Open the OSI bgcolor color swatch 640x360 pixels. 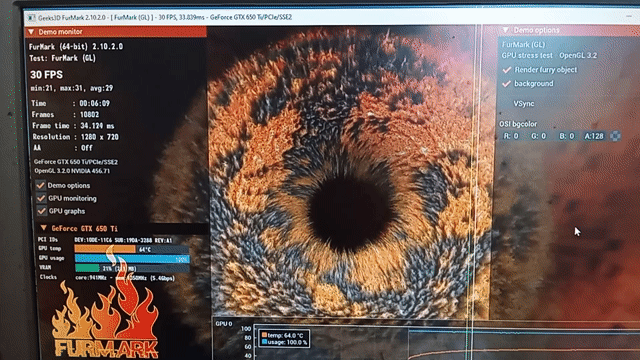coord(615,136)
